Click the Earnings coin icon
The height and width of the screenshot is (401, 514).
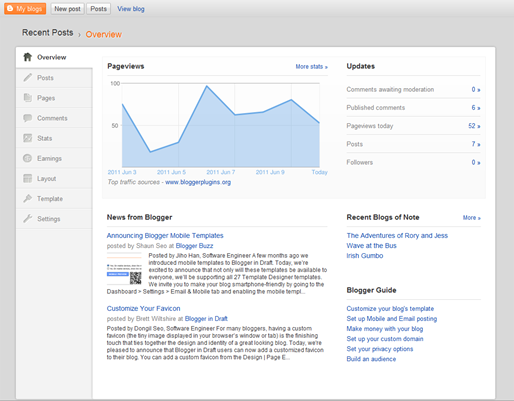click(x=28, y=158)
